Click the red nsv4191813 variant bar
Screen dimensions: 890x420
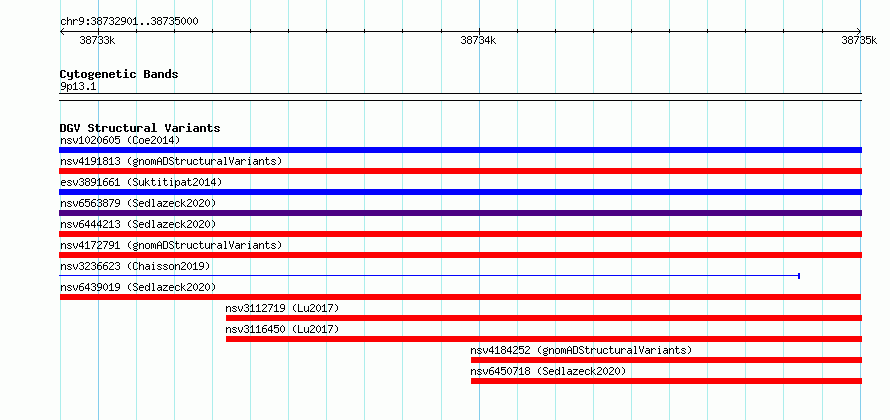[x=460, y=171]
